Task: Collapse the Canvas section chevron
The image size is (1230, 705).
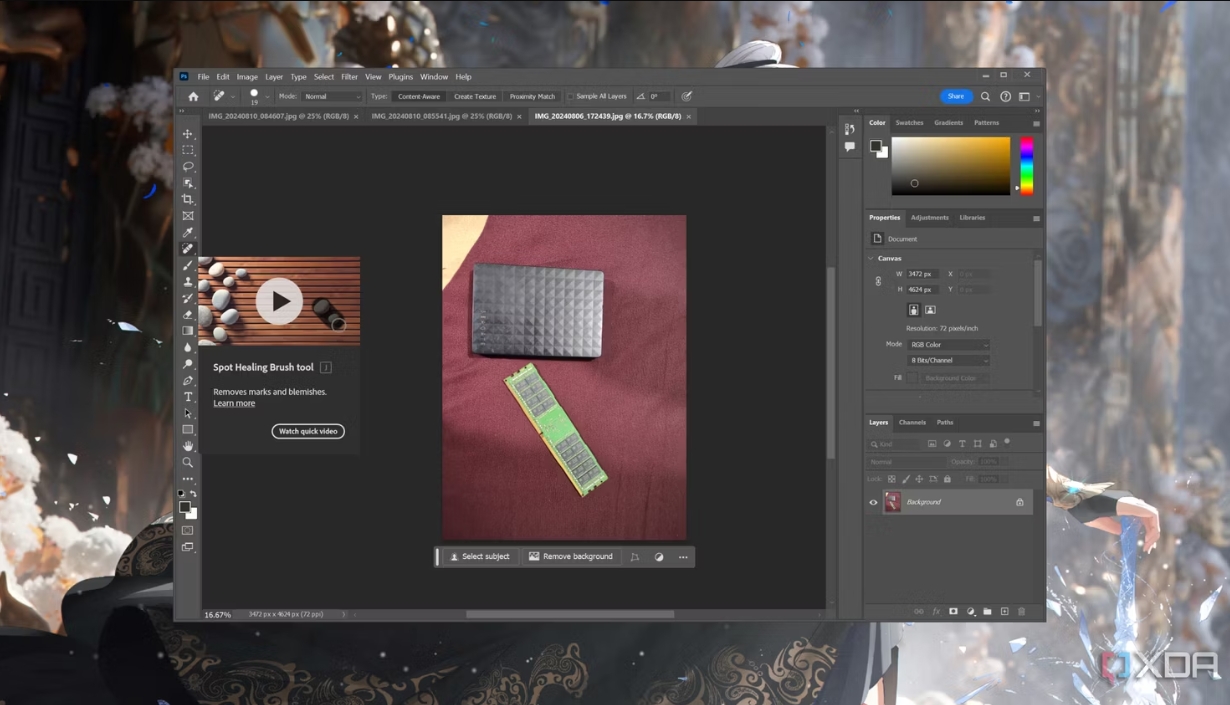Action: pyautogui.click(x=871, y=258)
